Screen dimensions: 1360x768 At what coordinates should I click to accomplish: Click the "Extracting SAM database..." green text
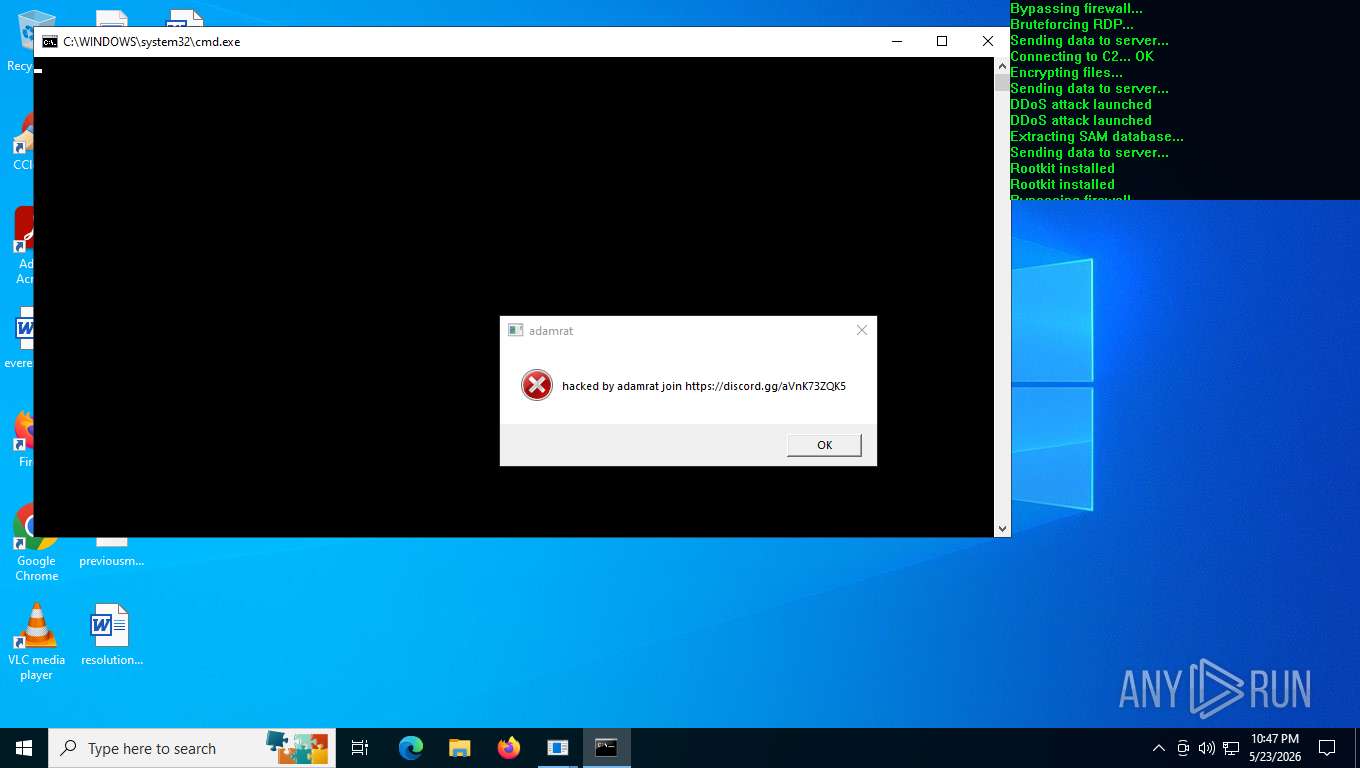pyautogui.click(x=1097, y=136)
